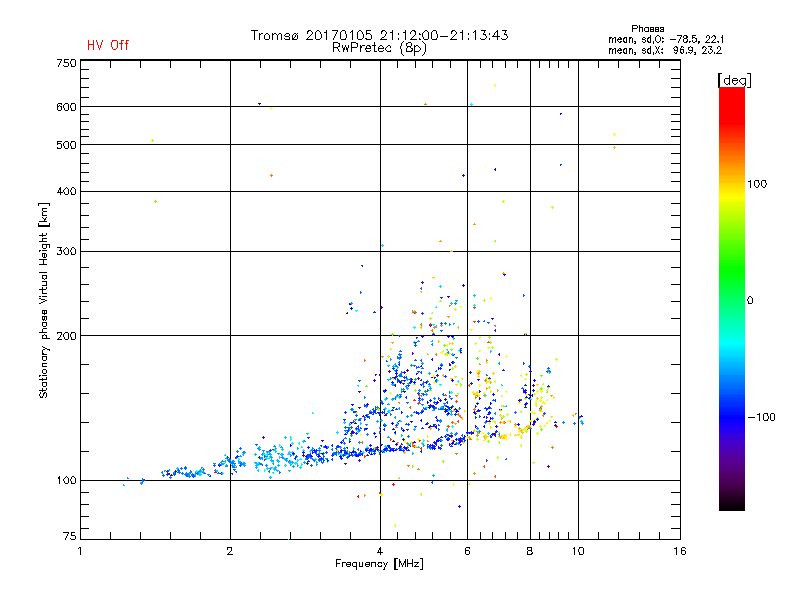Click the 'RwPretec (8p)' subtitle
The width and height of the screenshot is (800, 600).
click(379, 48)
